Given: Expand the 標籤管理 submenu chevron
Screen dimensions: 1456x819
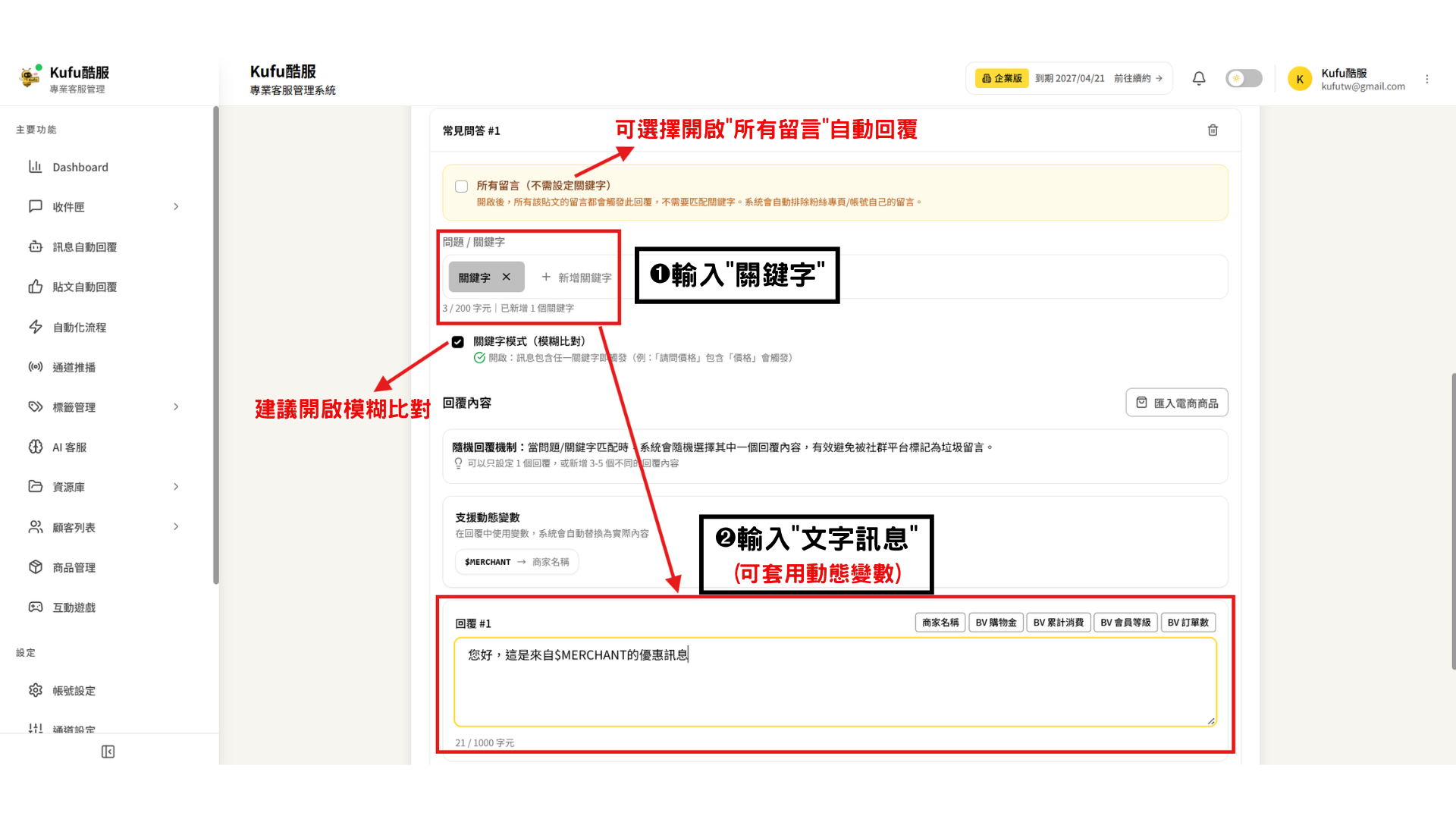Looking at the screenshot, I should (x=176, y=406).
